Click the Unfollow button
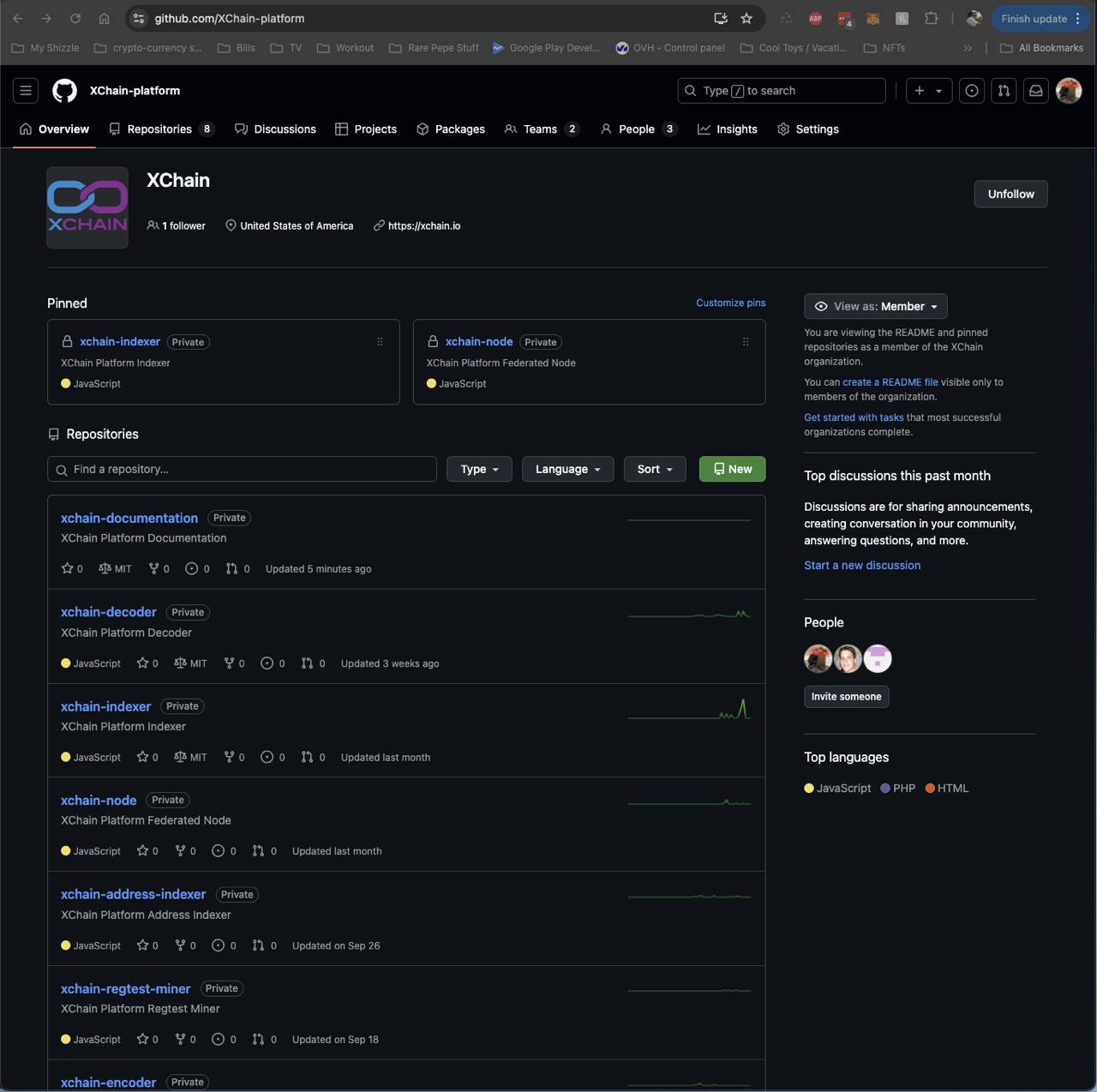The image size is (1097, 1092). 1010,194
